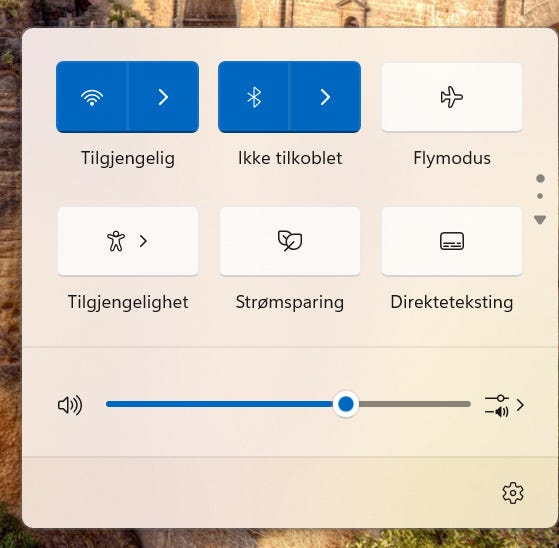Turn on Strømsparing energy saver tile
The height and width of the screenshot is (548, 559).
click(x=290, y=241)
